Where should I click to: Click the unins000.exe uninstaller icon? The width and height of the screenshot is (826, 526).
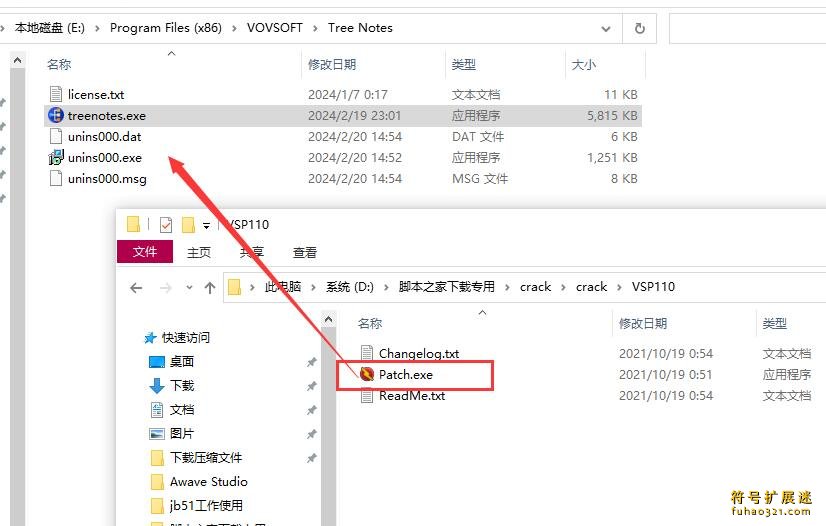click(56, 157)
